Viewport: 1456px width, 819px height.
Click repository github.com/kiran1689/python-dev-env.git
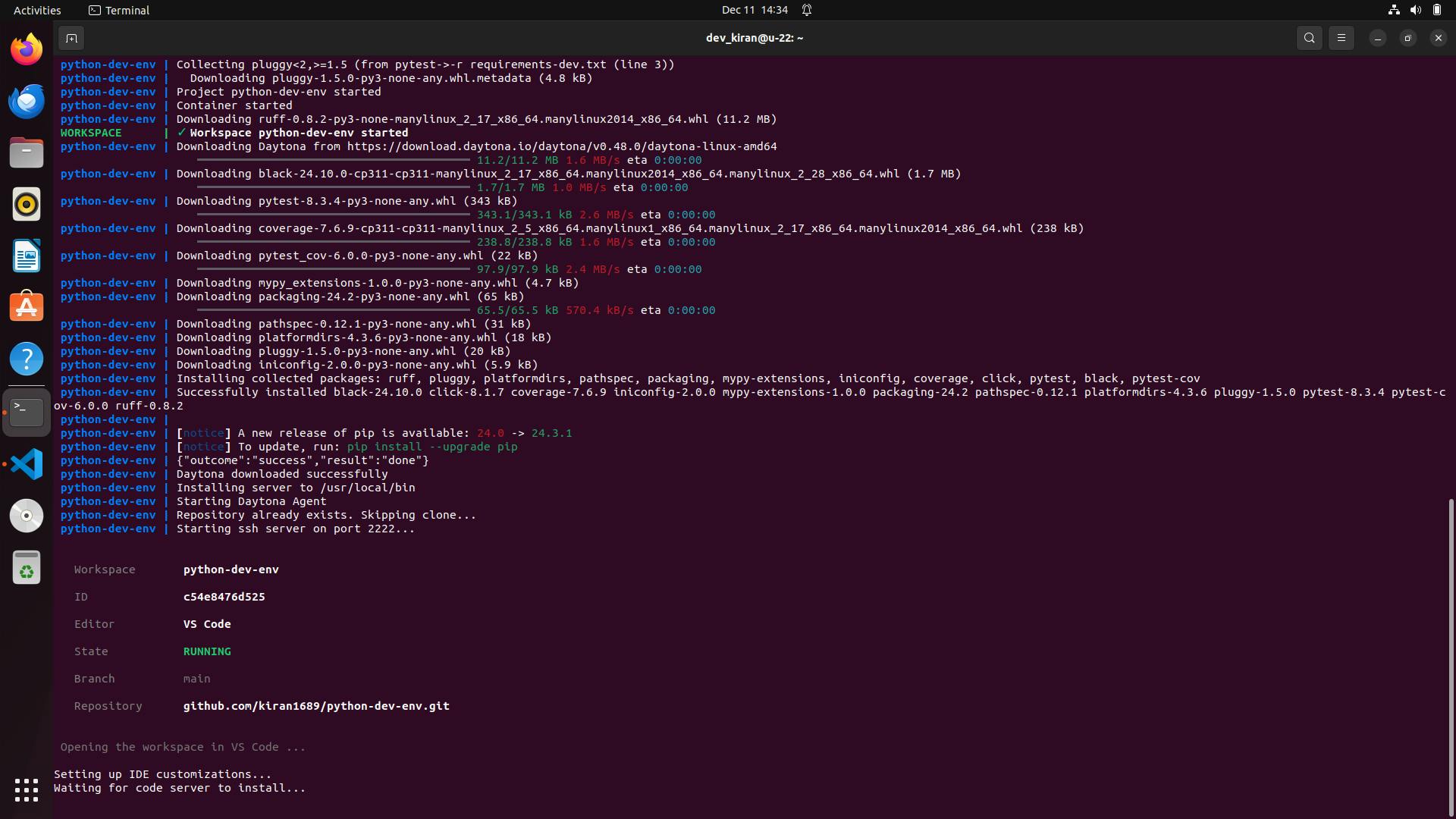tap(316, 706)
